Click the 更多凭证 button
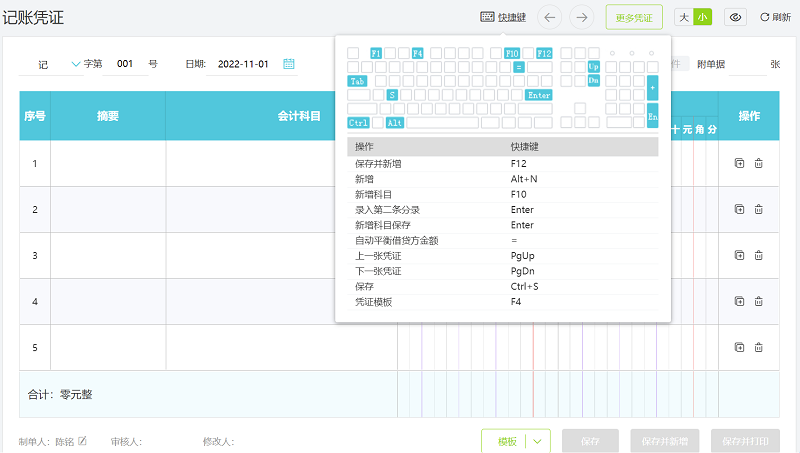The image size is (800, 453). point(634,17)
